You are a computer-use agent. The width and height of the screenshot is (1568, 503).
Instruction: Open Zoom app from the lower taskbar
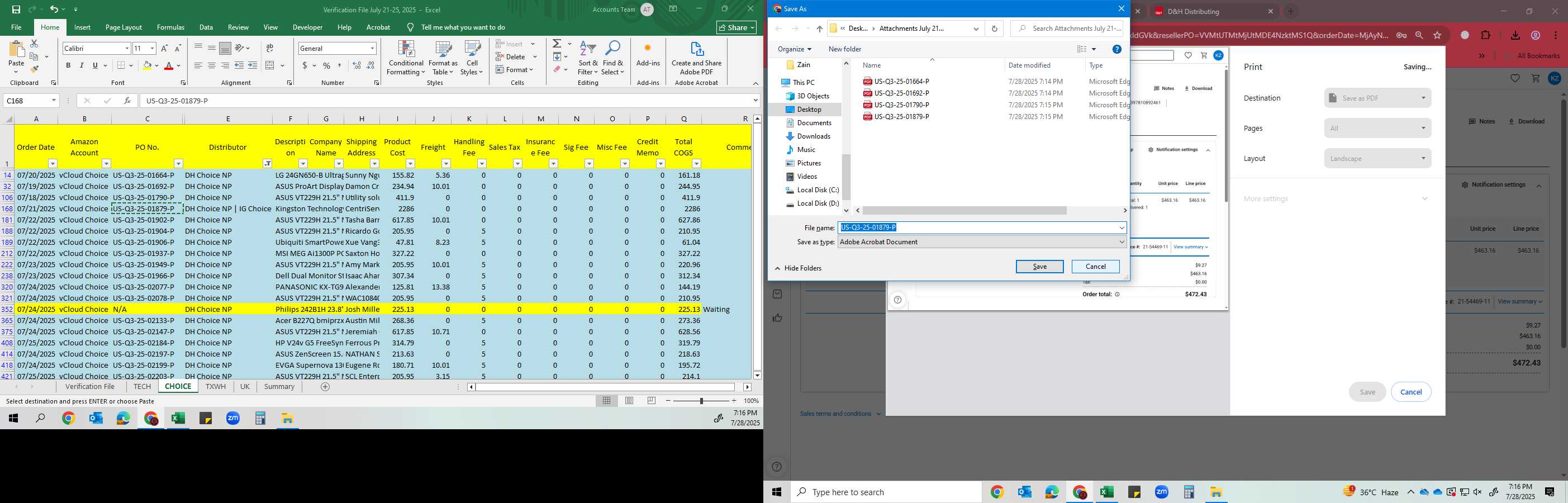[1161, 492]
